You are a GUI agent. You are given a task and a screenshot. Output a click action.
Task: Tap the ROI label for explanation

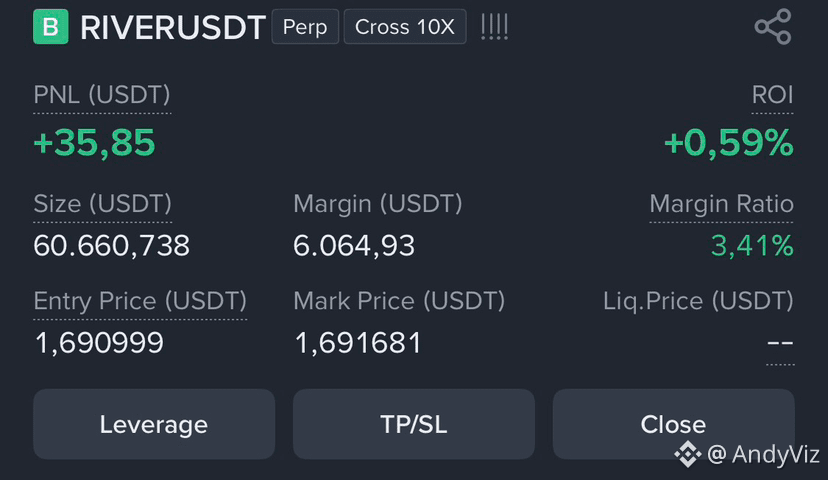(772, 95)
